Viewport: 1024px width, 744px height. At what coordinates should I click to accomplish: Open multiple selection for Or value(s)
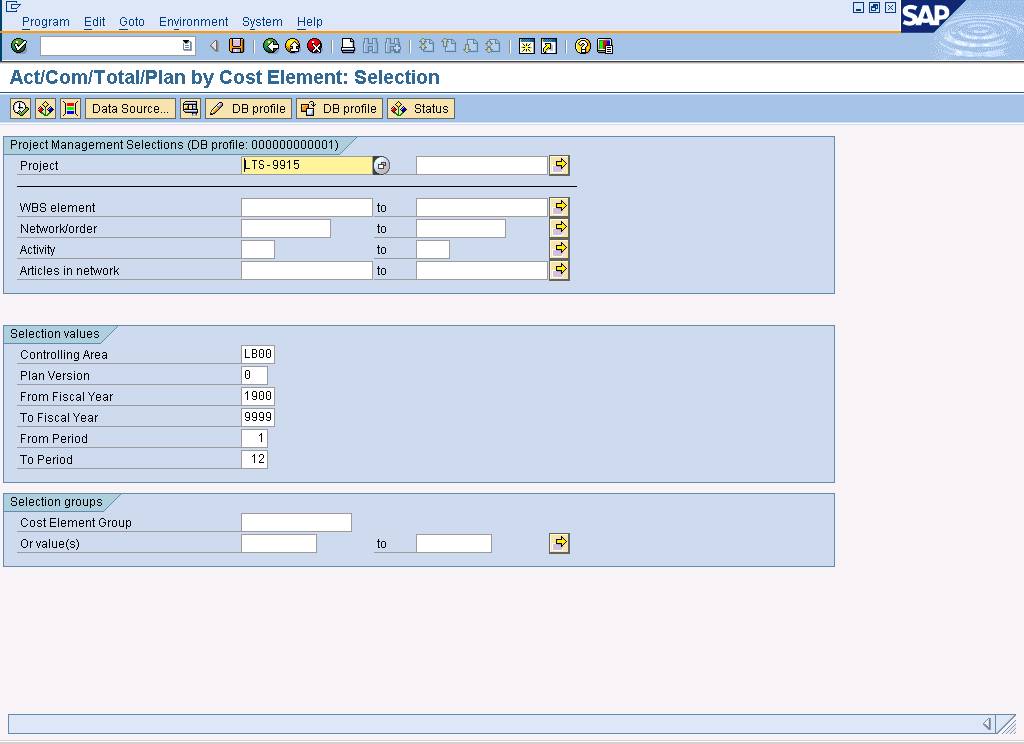560,543
